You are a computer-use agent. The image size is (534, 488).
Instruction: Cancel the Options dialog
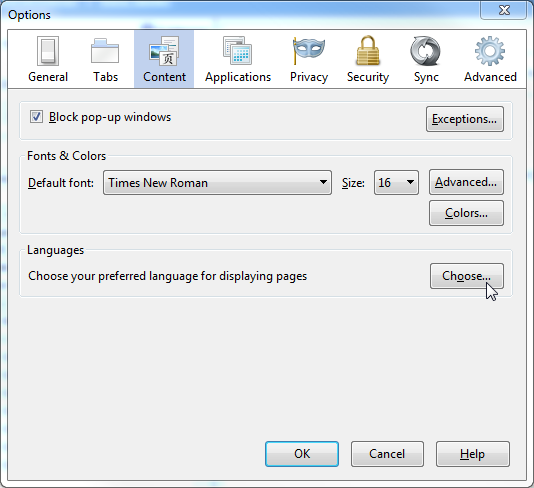387,454
